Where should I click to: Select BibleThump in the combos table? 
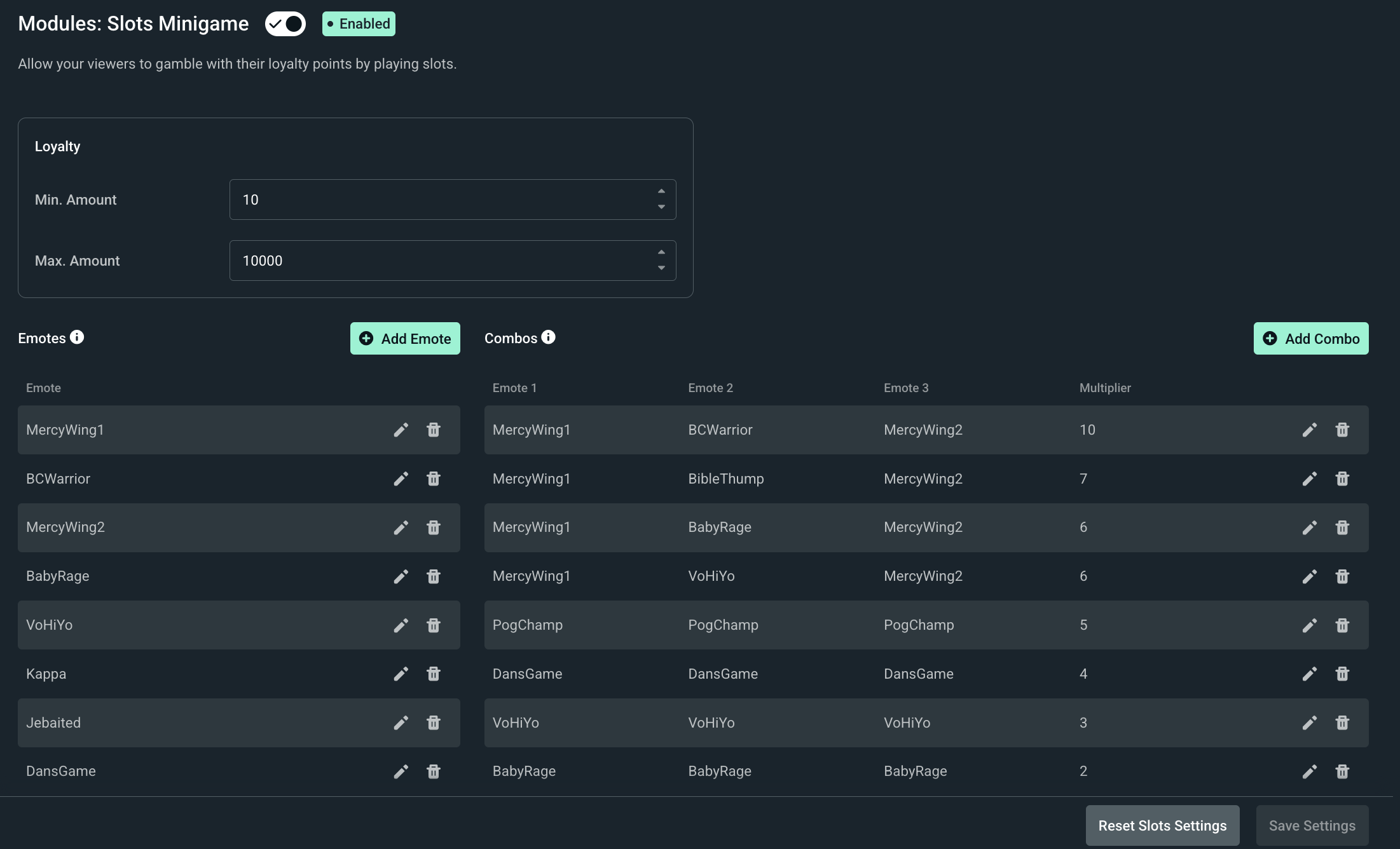[x=726, y=479]
